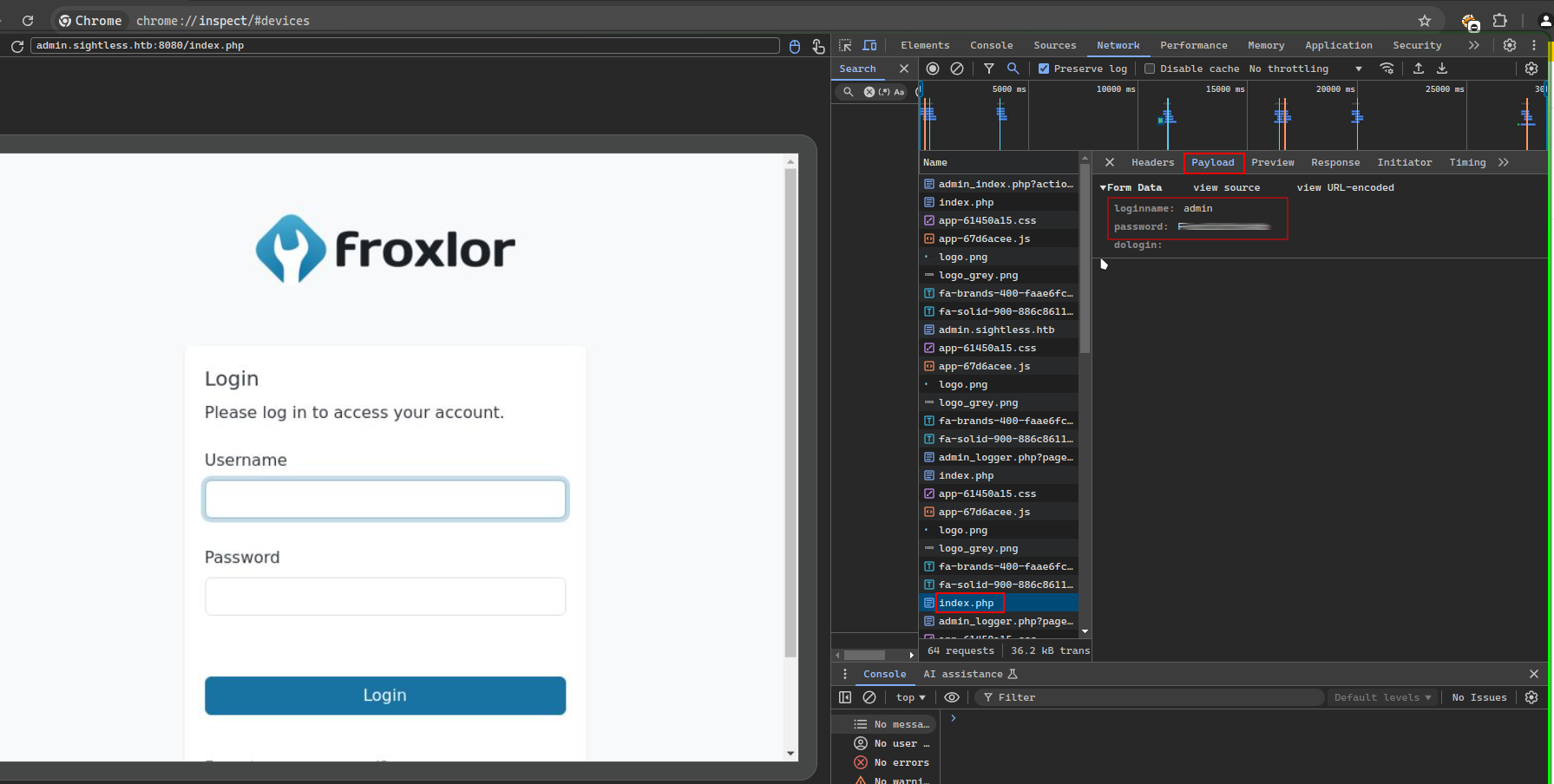This screenshot has width=1554, height=784.
Task: Reload the emulated page in device frame
Action: (x=17, y=46)
